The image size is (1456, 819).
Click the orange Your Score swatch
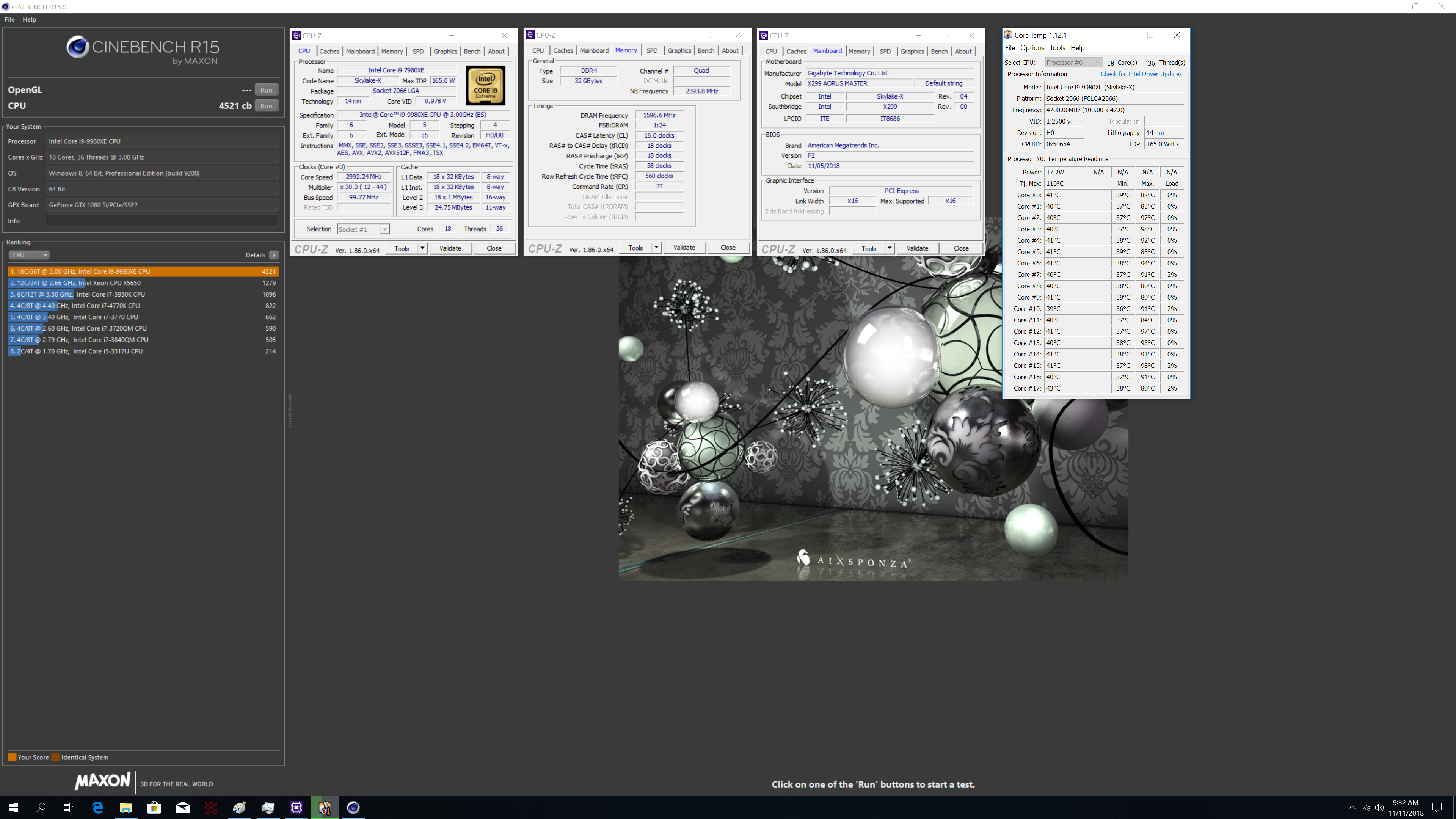pyautogui.click(x=12, y=758)
